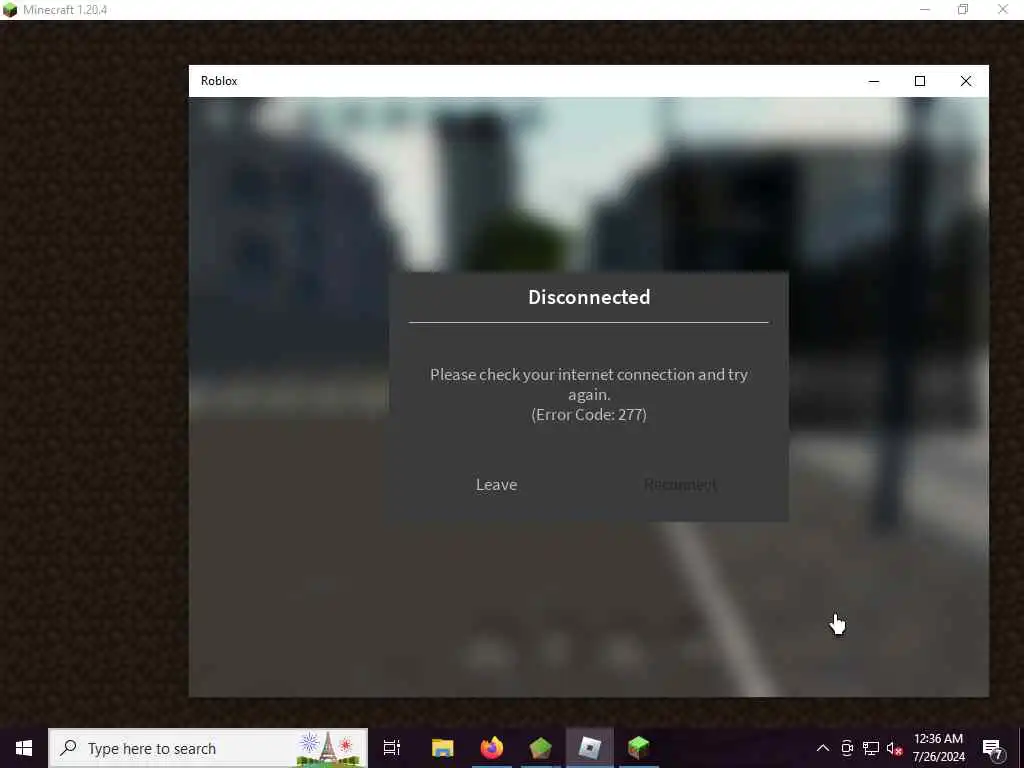Click the Meet Now tray icon
1024x768 pixels.
point(847,748)
